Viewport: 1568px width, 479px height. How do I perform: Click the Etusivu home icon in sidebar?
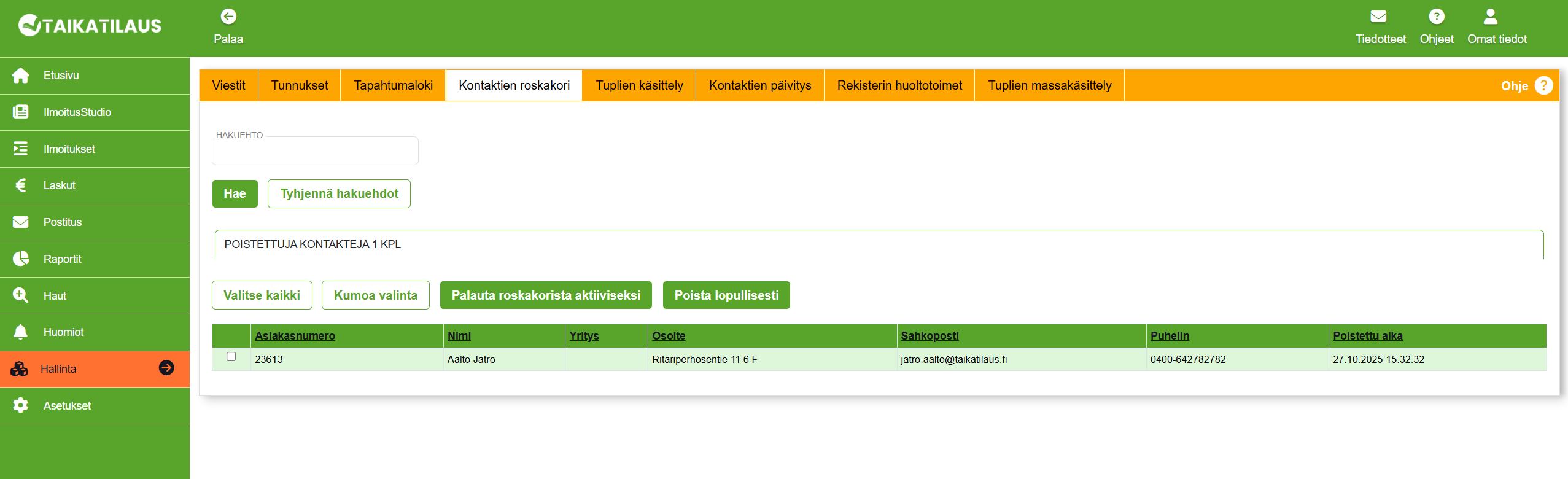[21, 76]
